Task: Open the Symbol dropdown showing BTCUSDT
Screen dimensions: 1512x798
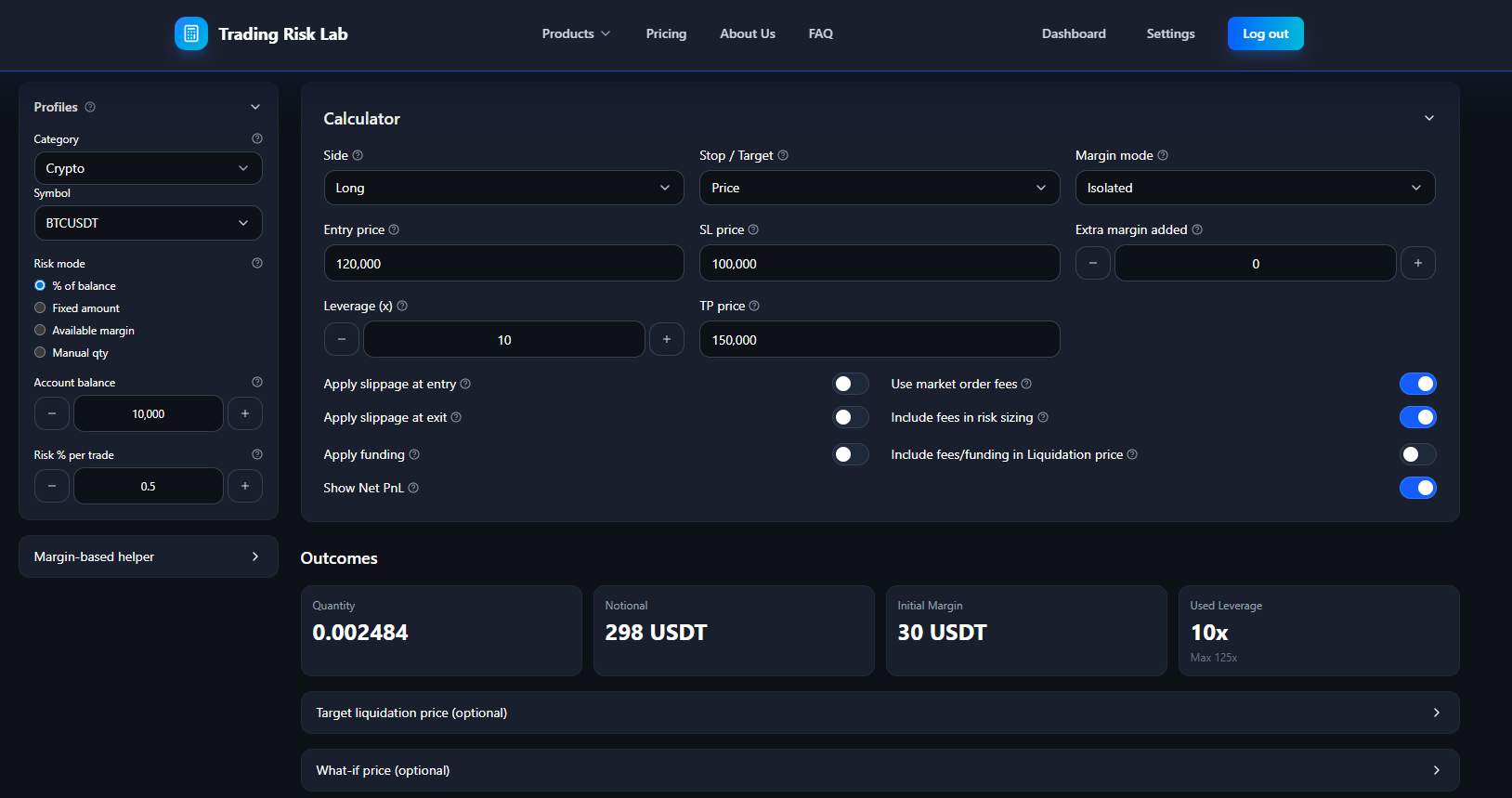Action: pos(148,223)
